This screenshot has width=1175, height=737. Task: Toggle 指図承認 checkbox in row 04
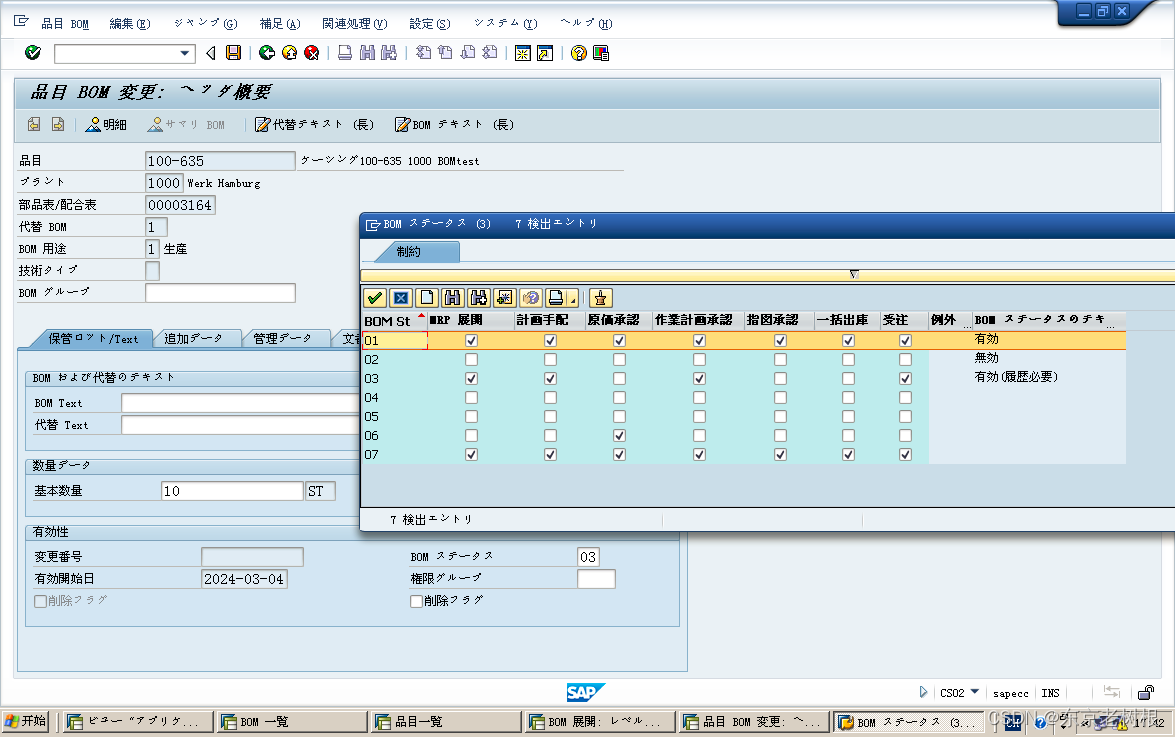coord(780,398)
